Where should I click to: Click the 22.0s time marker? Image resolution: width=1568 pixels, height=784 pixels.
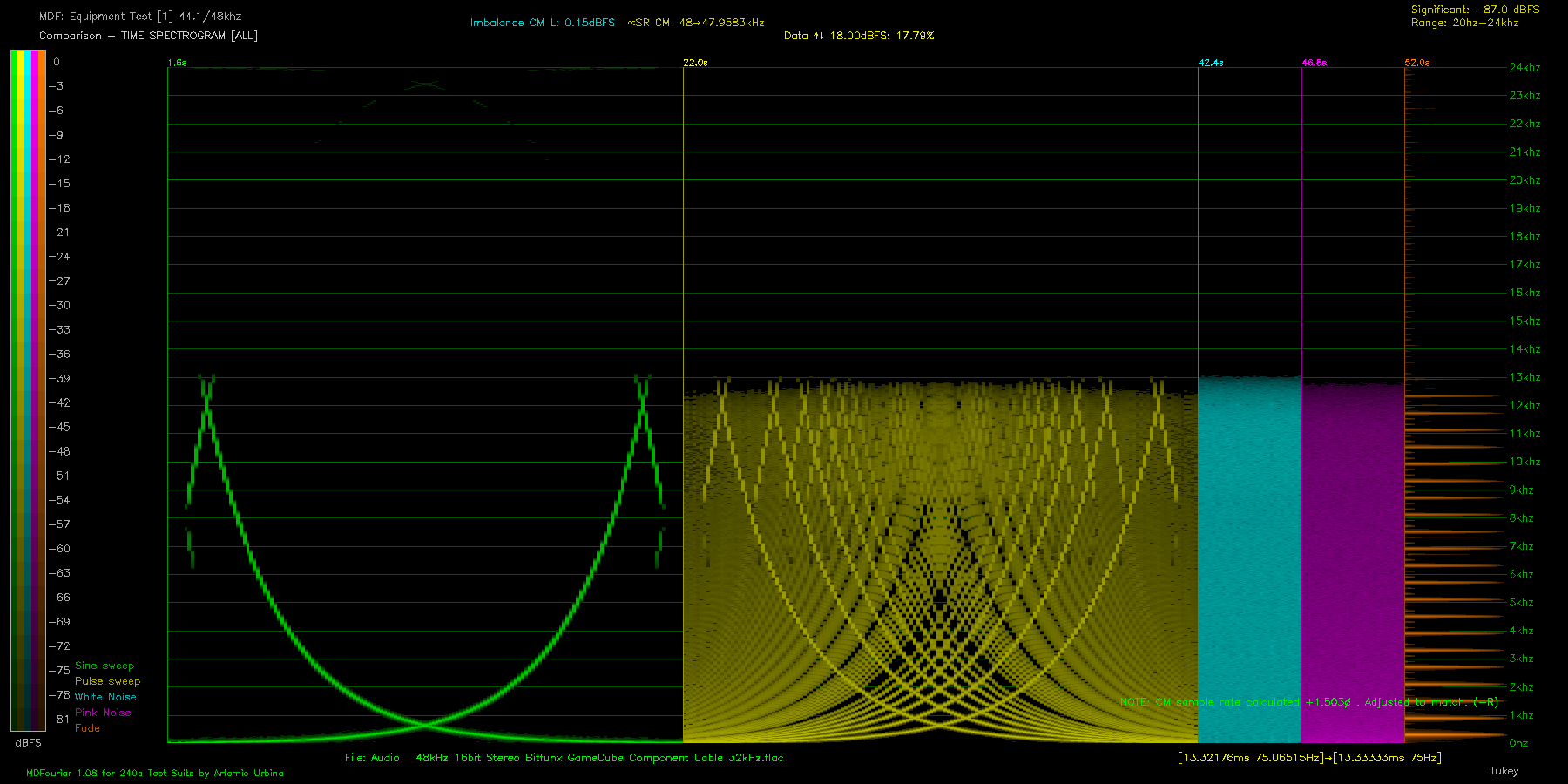tap(695, 63)
